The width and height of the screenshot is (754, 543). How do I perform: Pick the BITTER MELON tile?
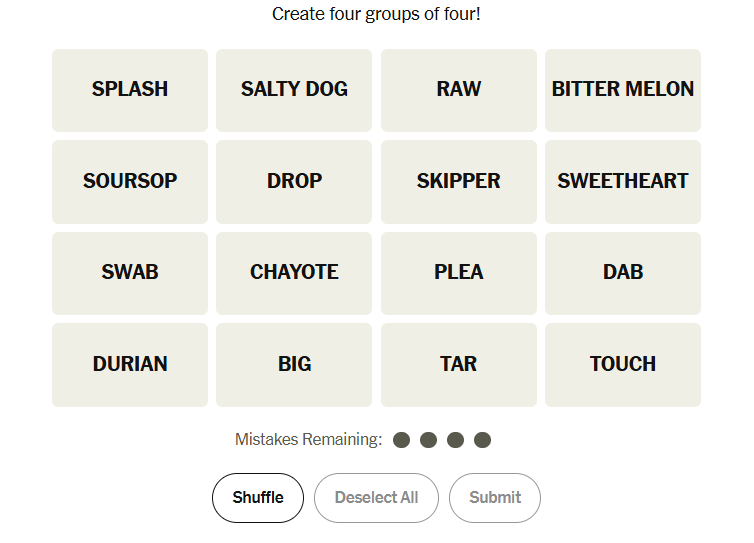(623, 90)
